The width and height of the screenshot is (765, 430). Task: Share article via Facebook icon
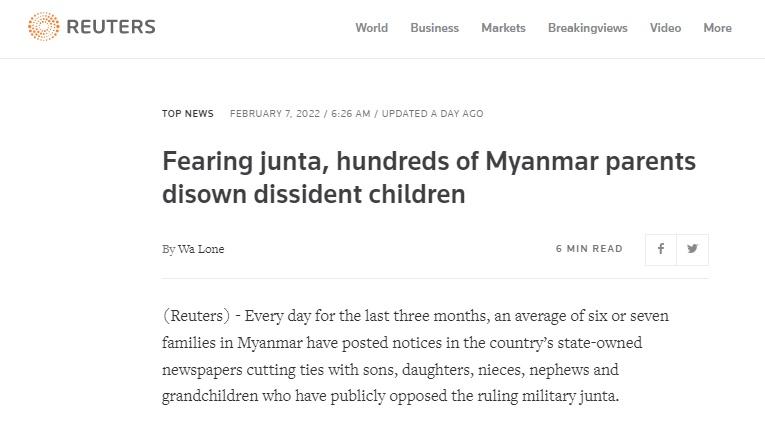(x=660, y=249)
